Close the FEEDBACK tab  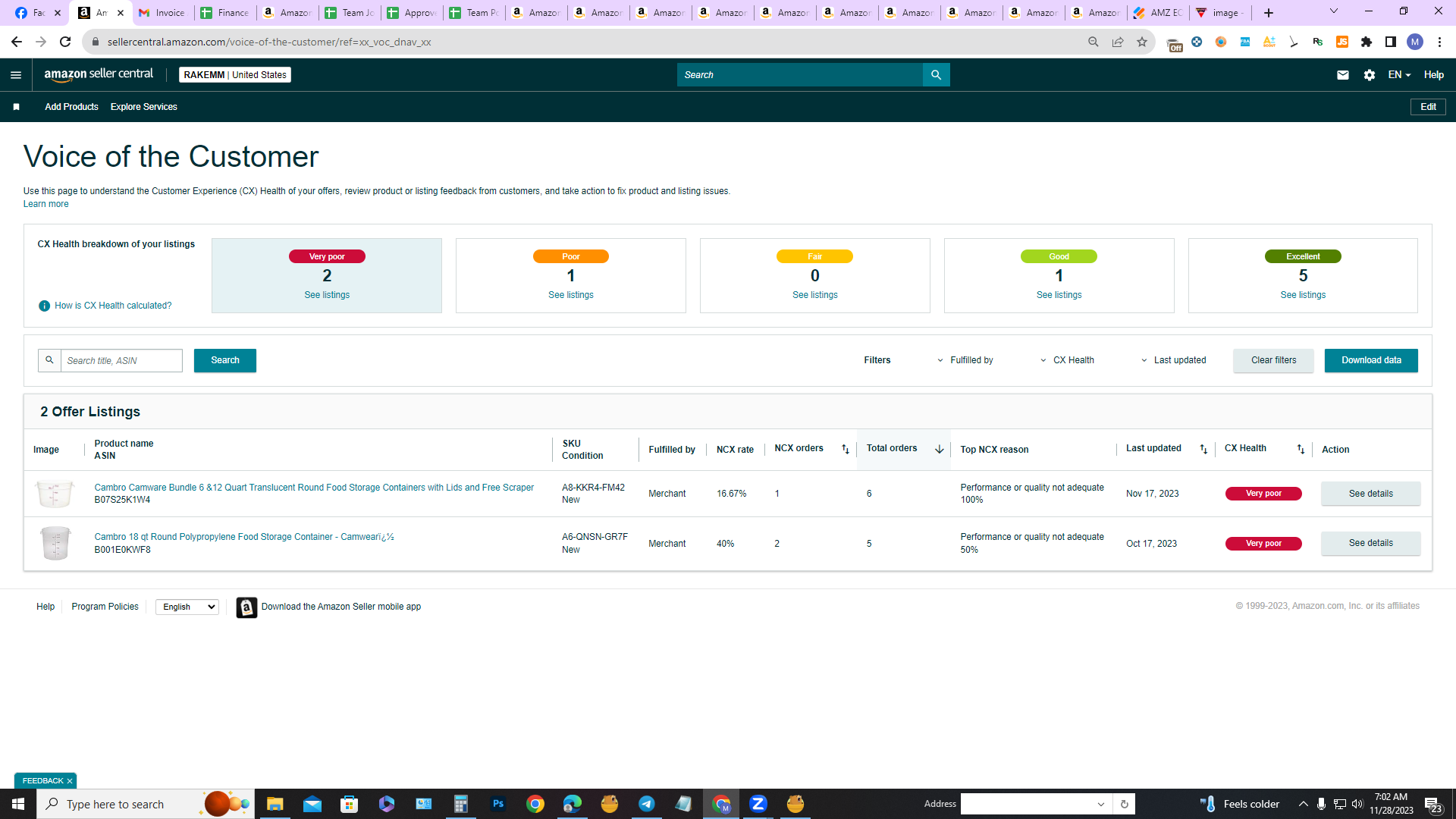click(70, 781)
